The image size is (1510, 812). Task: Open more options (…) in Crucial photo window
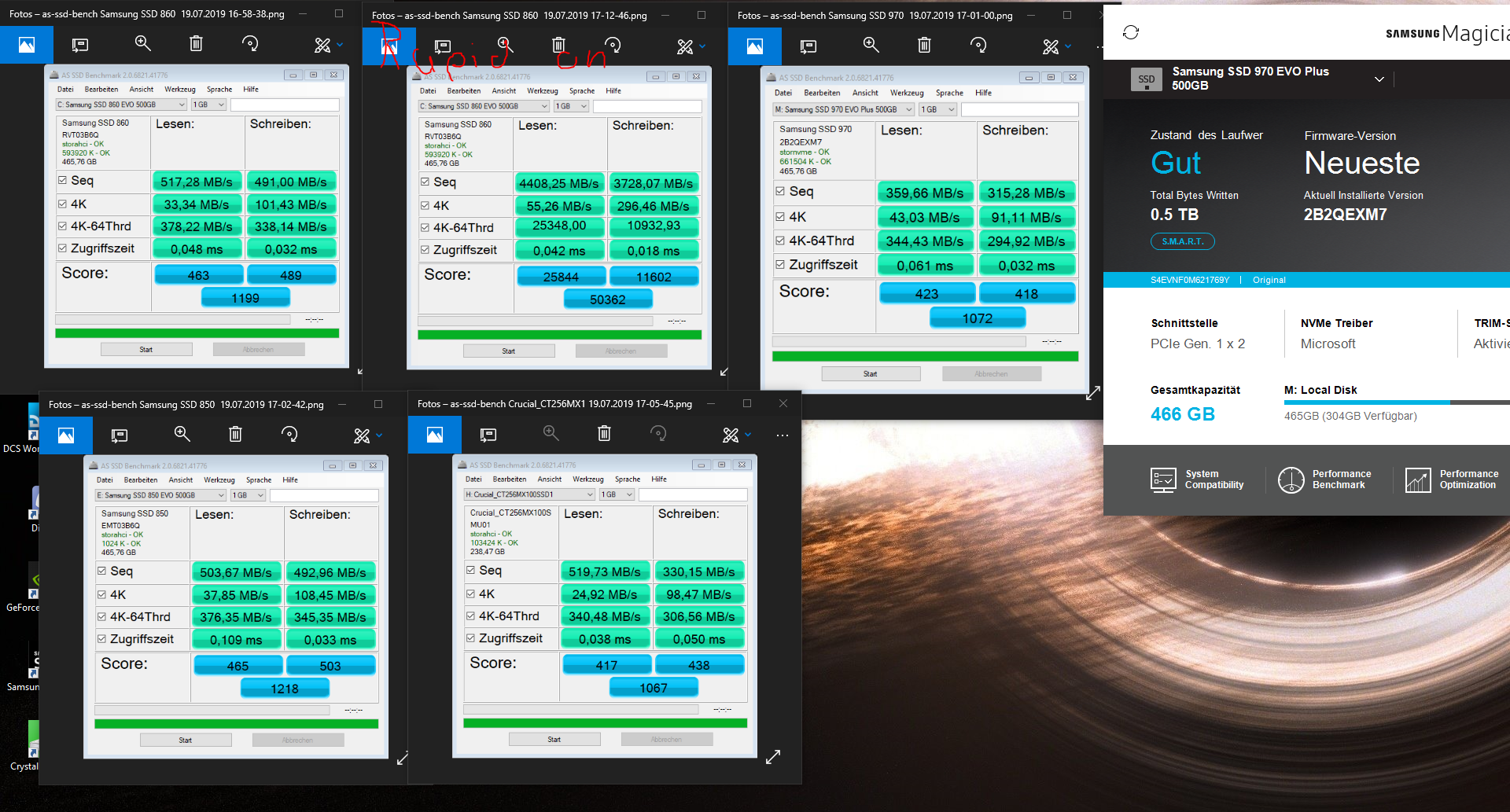coord(782,435)
